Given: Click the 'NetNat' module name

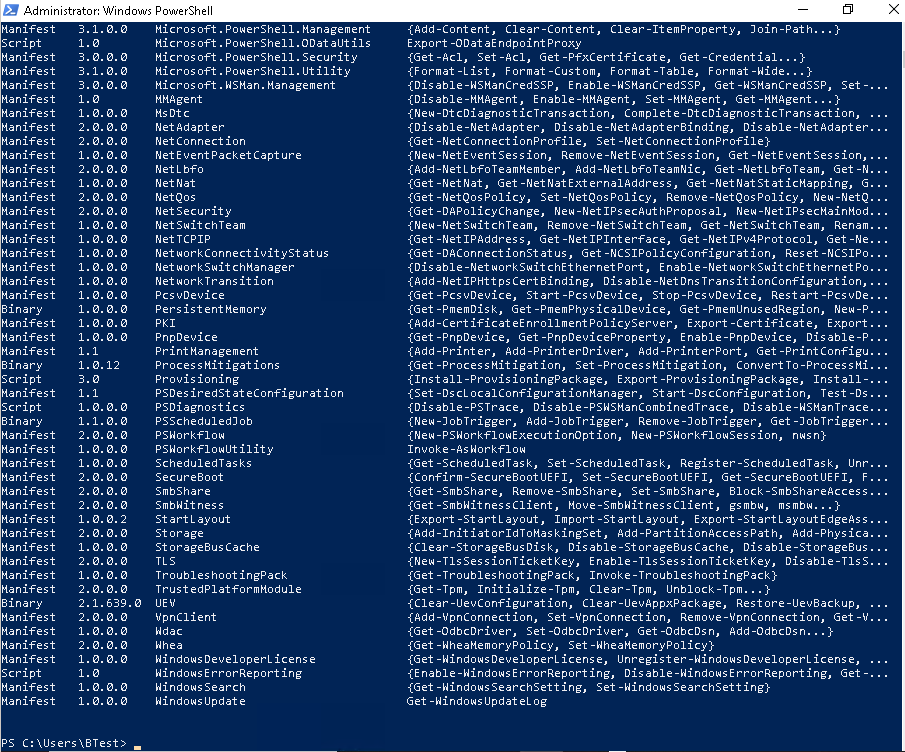Looking at the screenshot, I should coord(175,184).
